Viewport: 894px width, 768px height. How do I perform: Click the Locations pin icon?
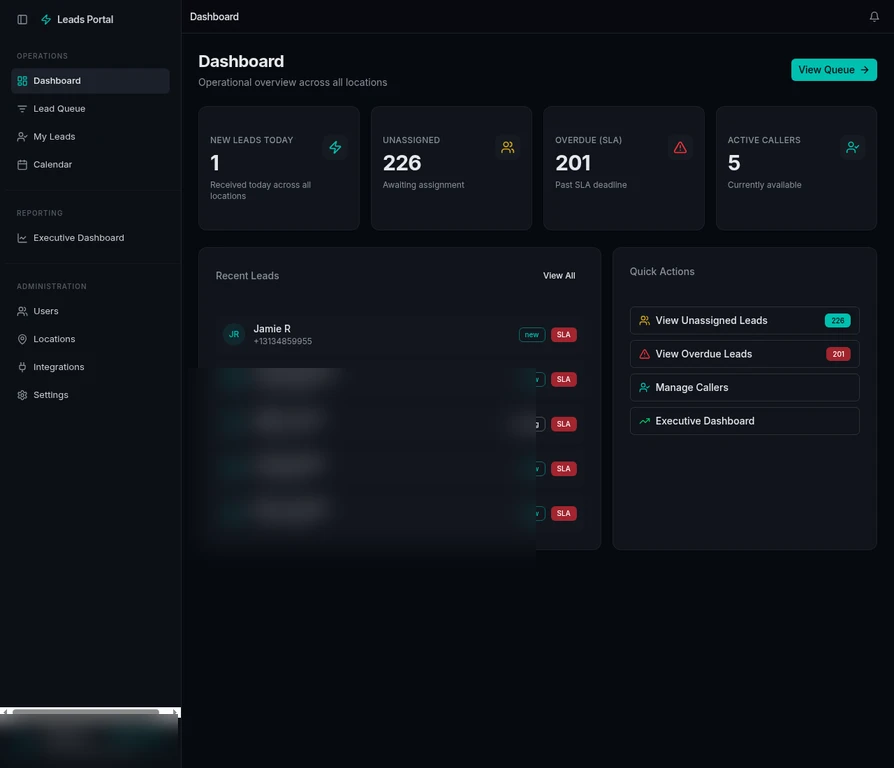[22, 339]
